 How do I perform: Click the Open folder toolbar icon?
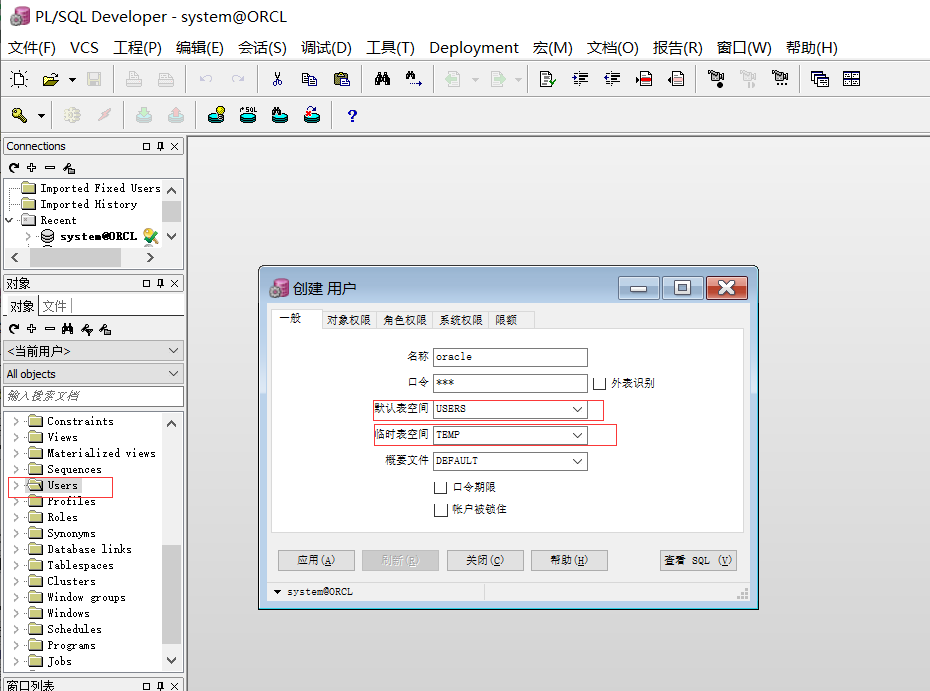pyautogui.click(x=50, y=79)
